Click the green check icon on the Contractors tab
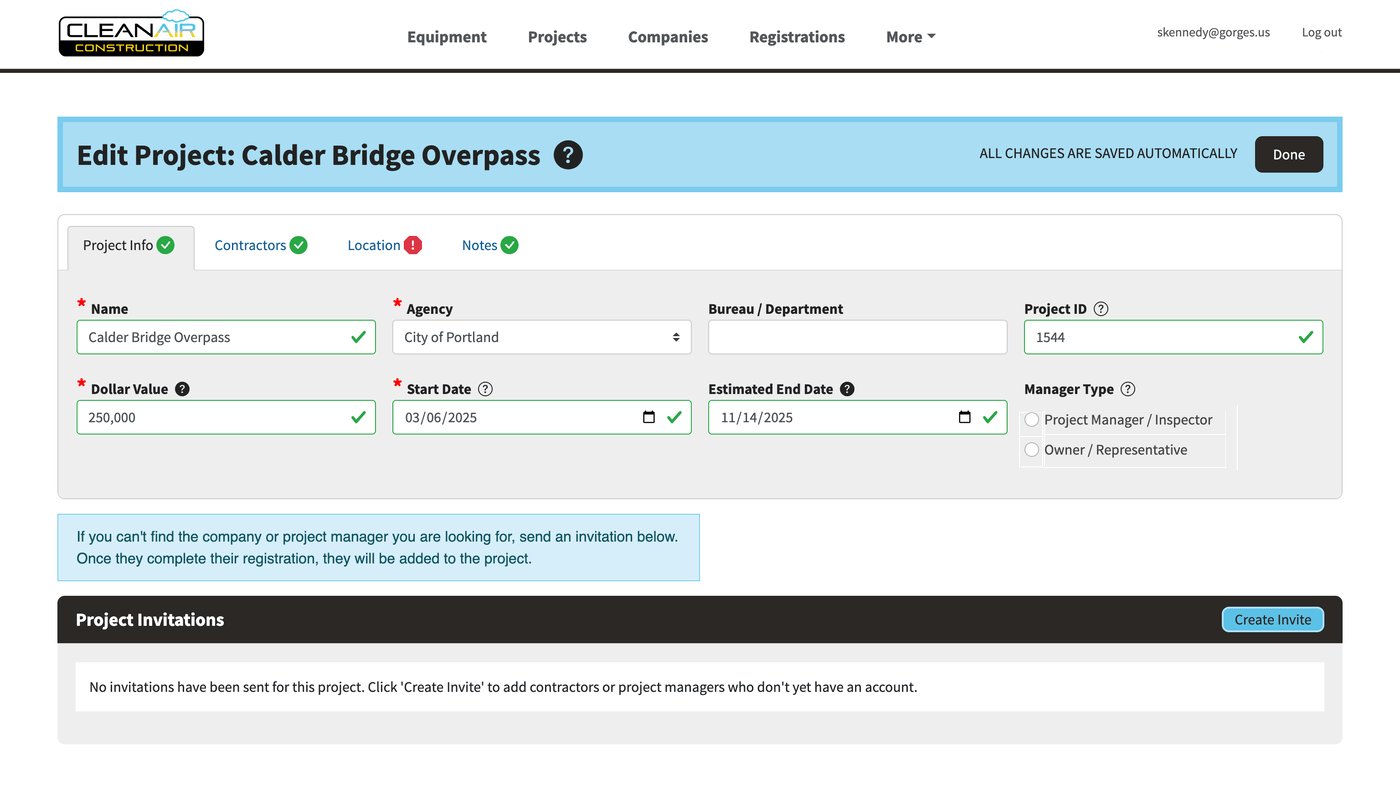This screenshot has height=788, width=1400. tap(298, 245)
